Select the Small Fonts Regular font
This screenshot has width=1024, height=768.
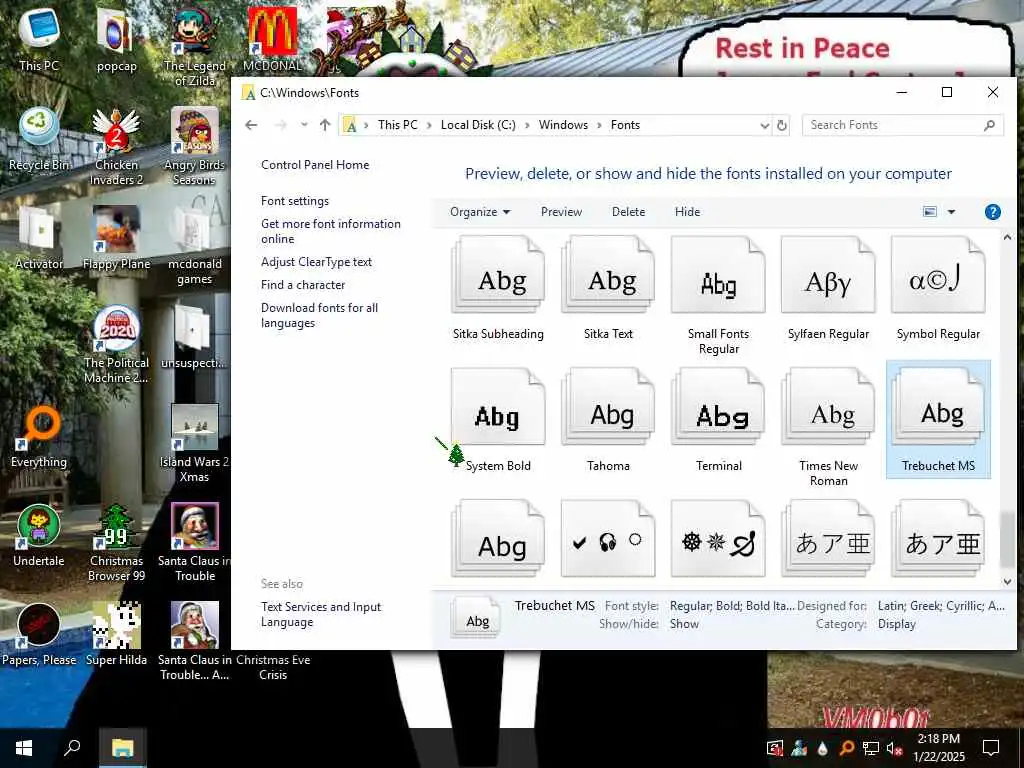click(x=718, y=295)
